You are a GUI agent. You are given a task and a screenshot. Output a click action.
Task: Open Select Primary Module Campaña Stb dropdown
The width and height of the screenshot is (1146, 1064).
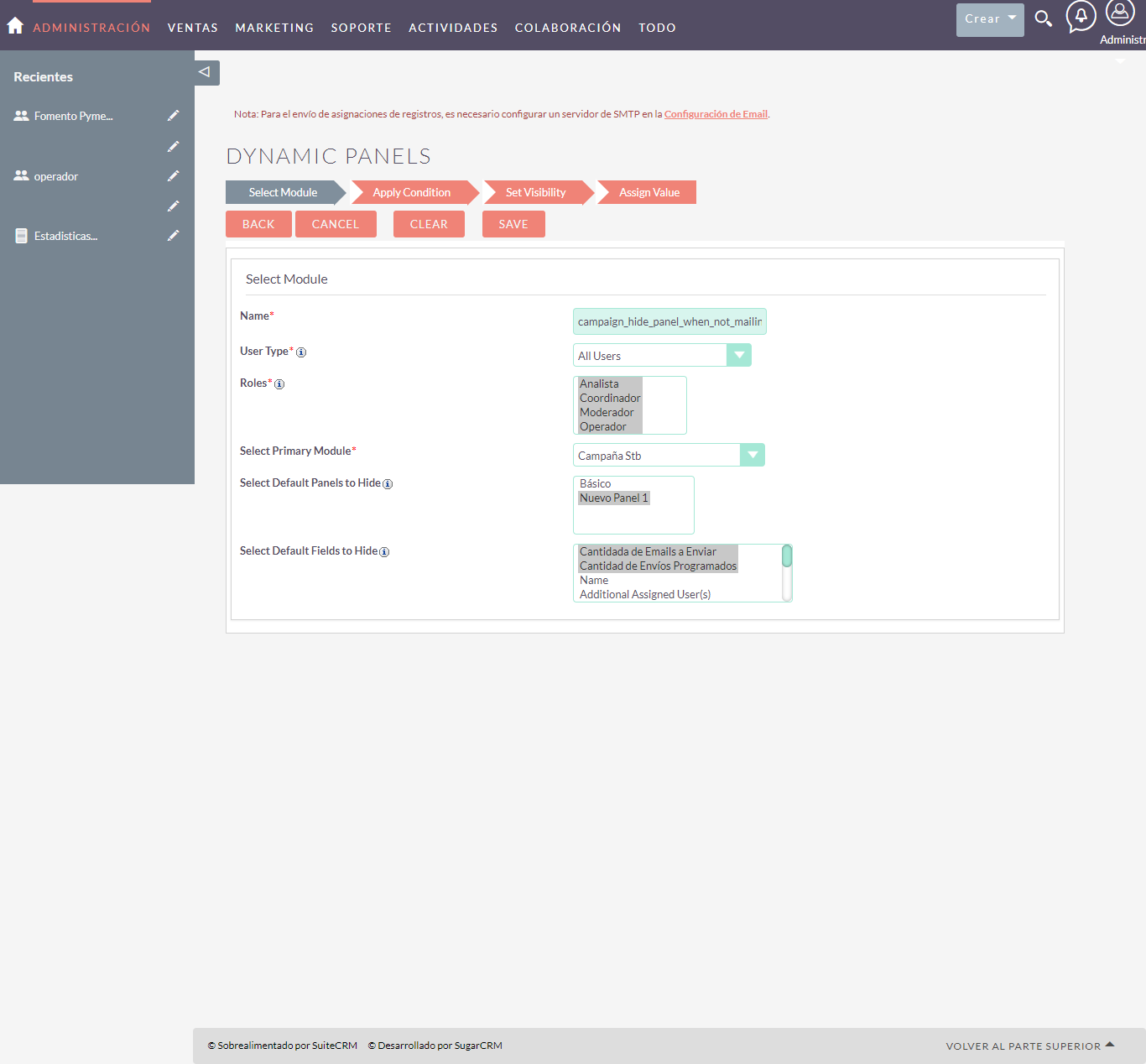pyautogui.click(x=669, y=455)
